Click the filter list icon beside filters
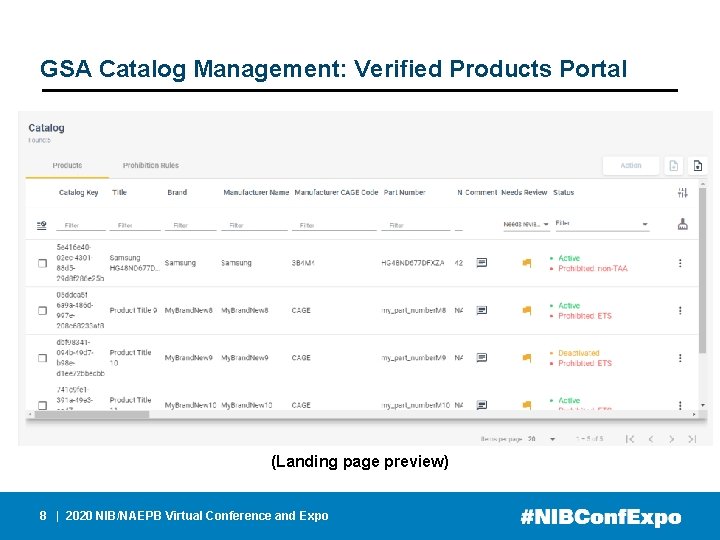Viewport: 720px width, 540px height. 41,225
